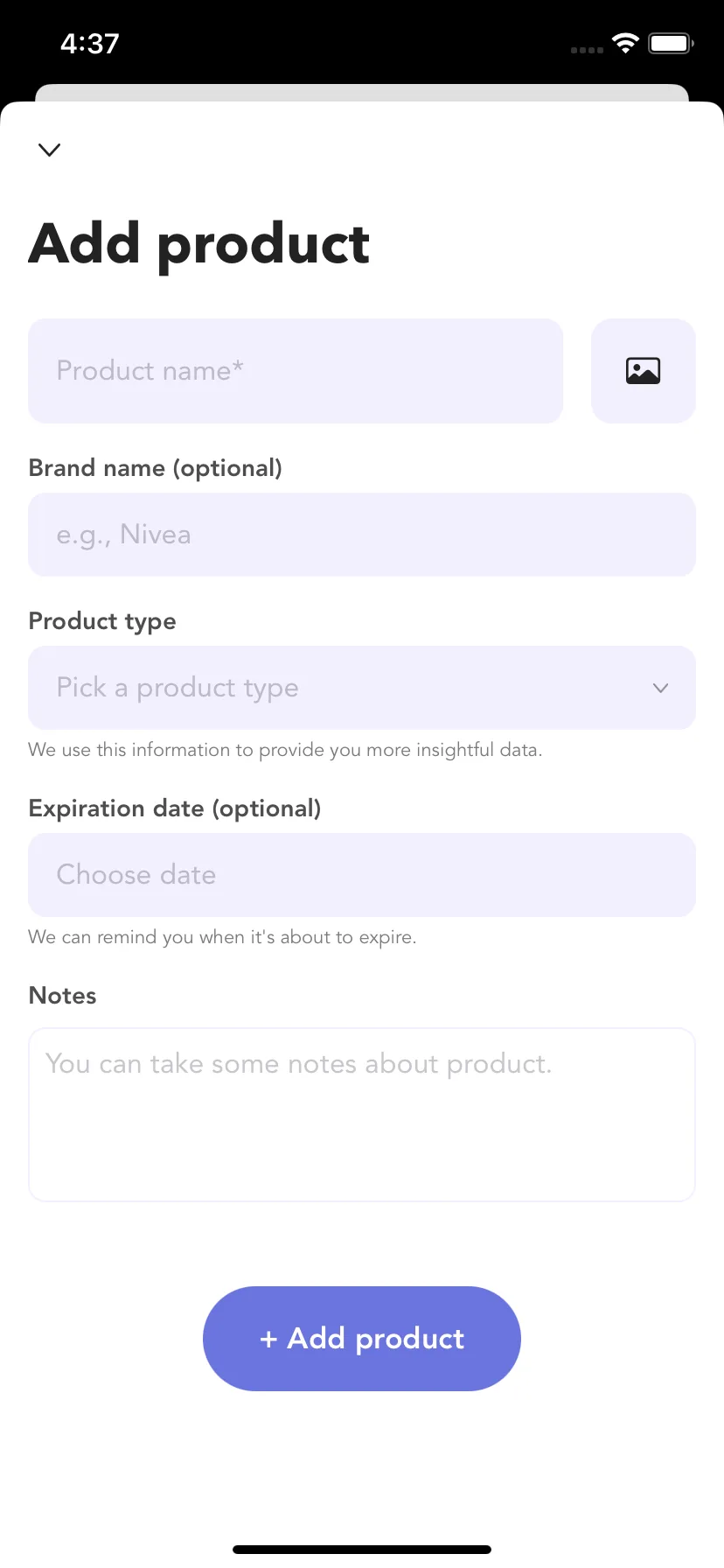Tap the clock time in status bar
The height and width of the screenshot is (1568, 724).
[x=90, y=44]
